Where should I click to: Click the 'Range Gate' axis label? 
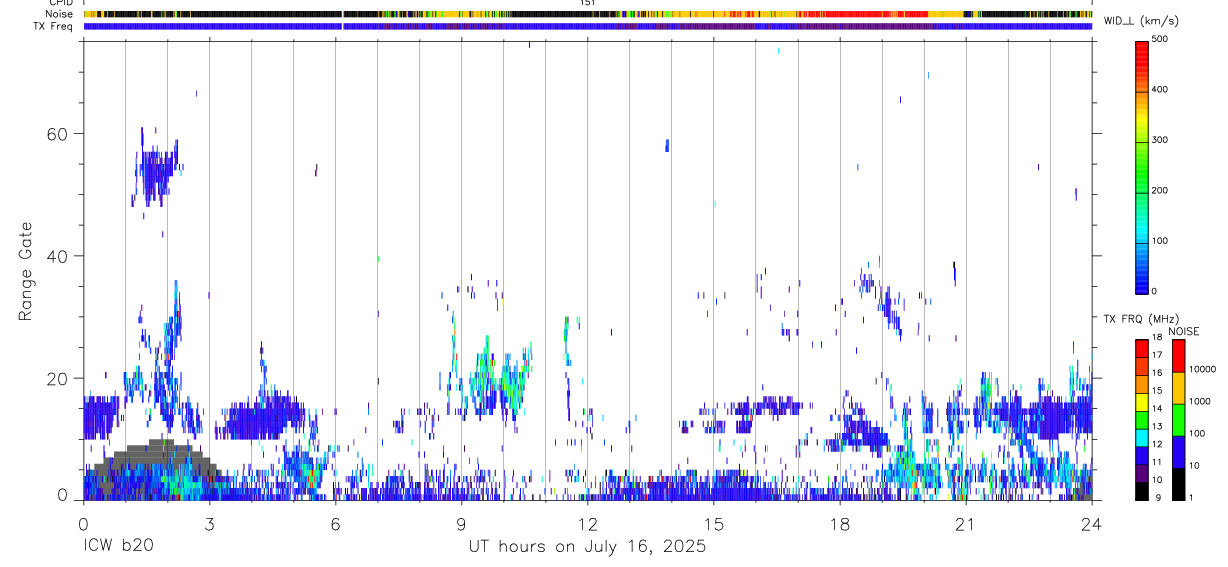(27, 272)
